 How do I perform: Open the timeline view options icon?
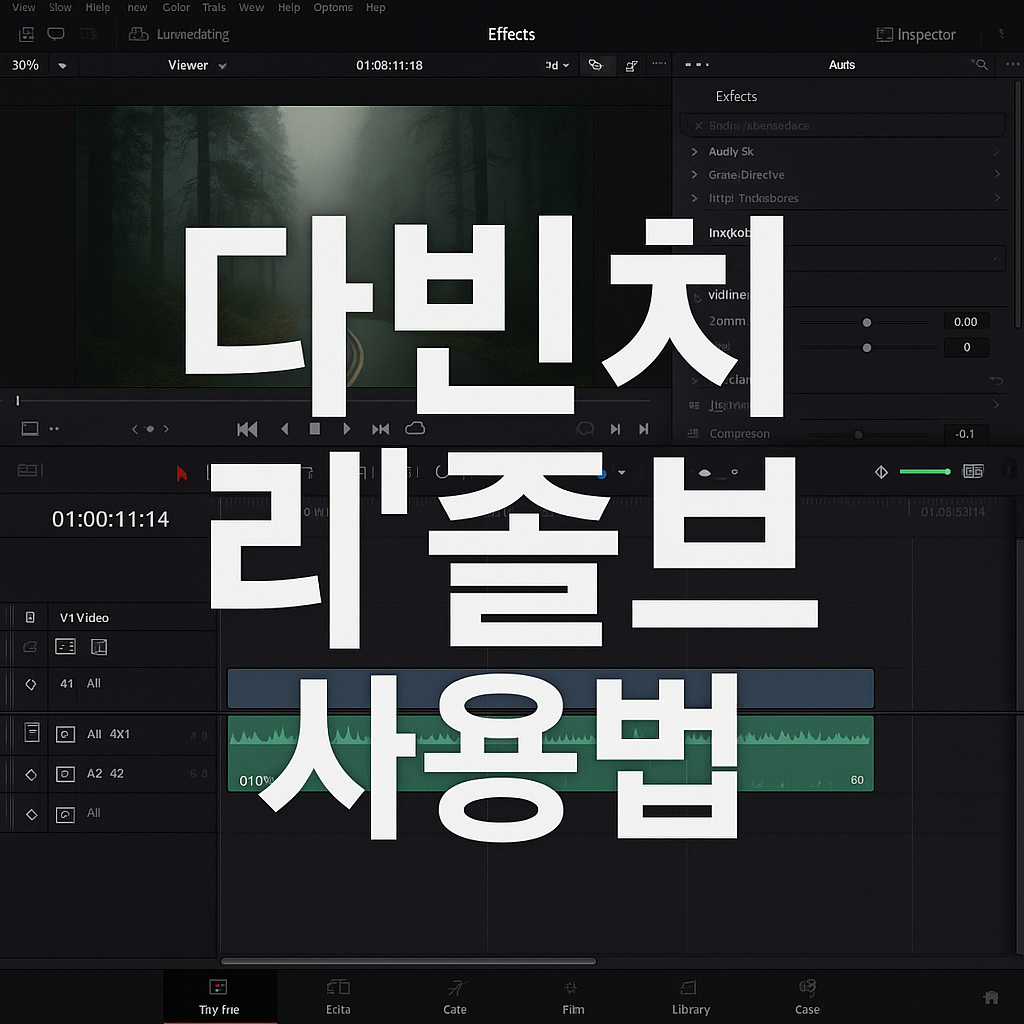27,470
